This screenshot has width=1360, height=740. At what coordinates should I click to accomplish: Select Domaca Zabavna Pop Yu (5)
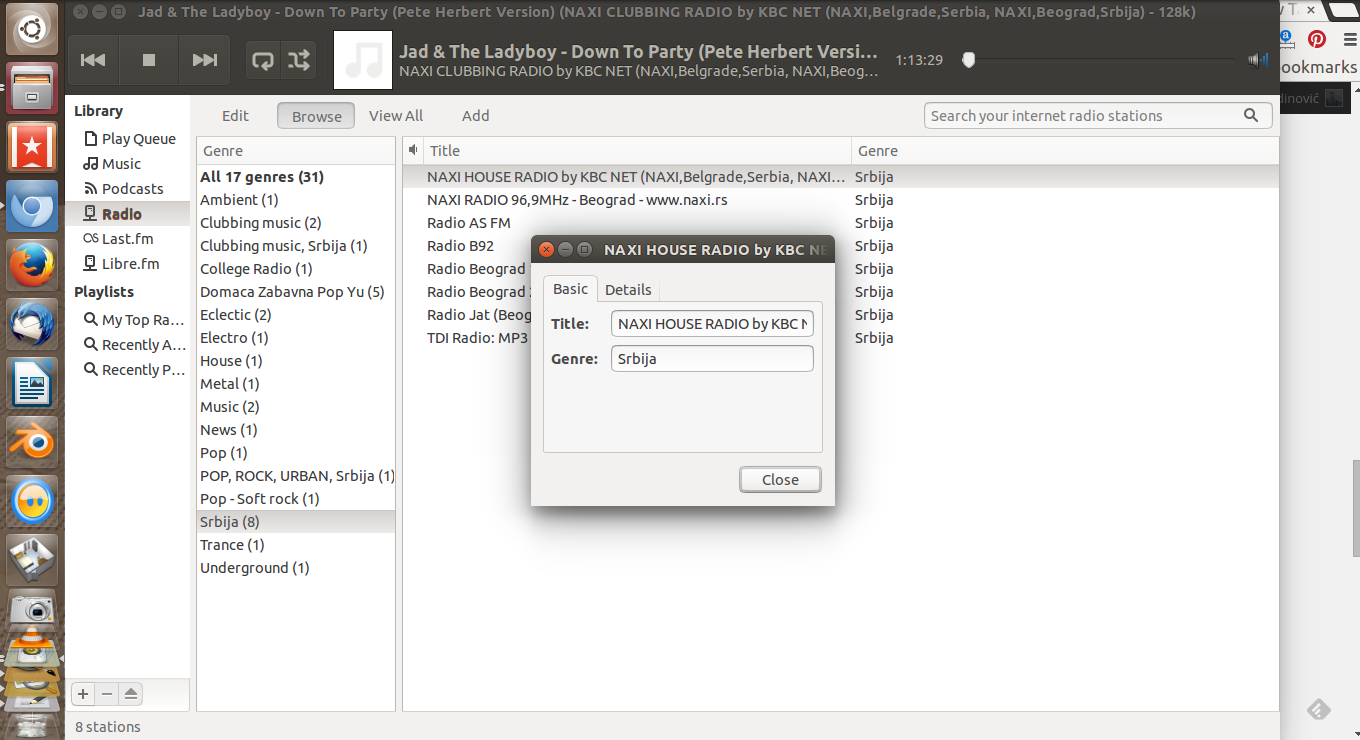tap(296, 292)
